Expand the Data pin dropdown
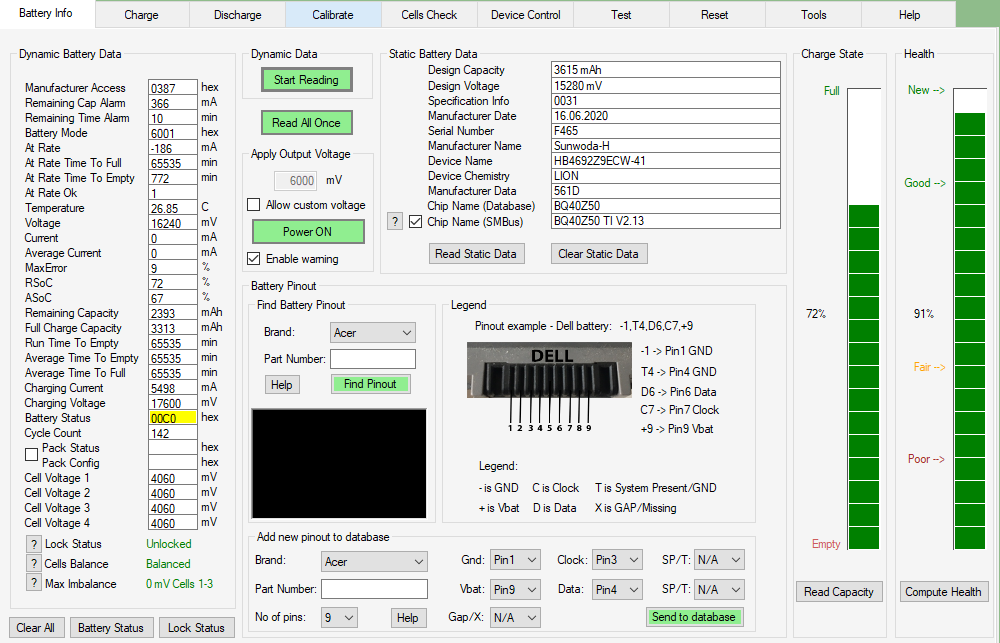Viewport: 1000px width, 643px height. point(617,589)
